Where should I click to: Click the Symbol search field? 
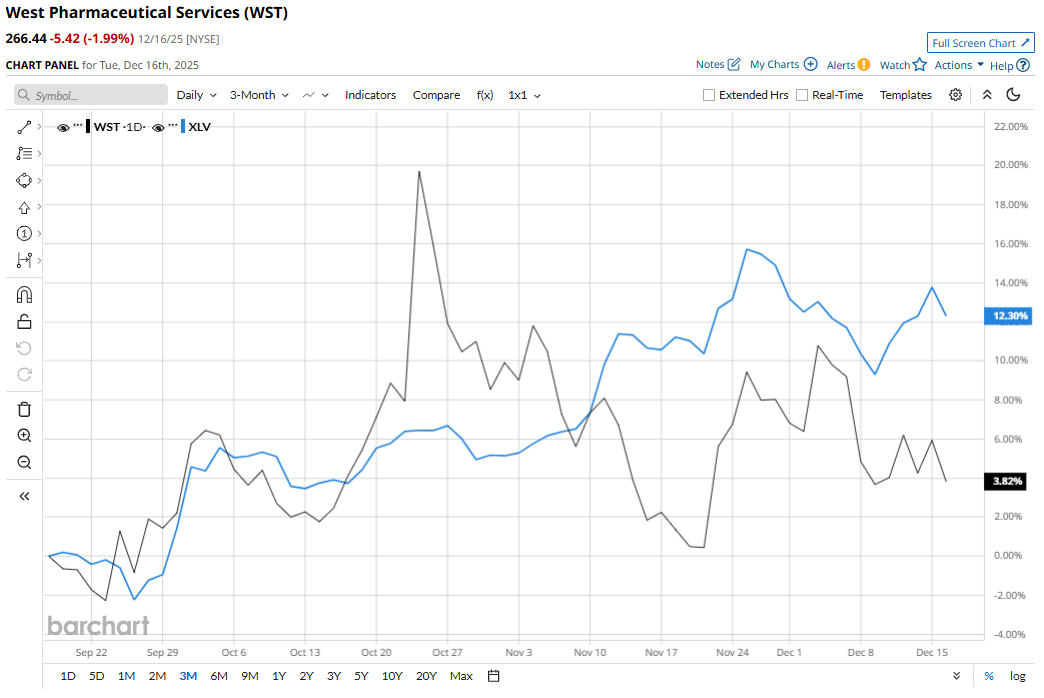91,95
